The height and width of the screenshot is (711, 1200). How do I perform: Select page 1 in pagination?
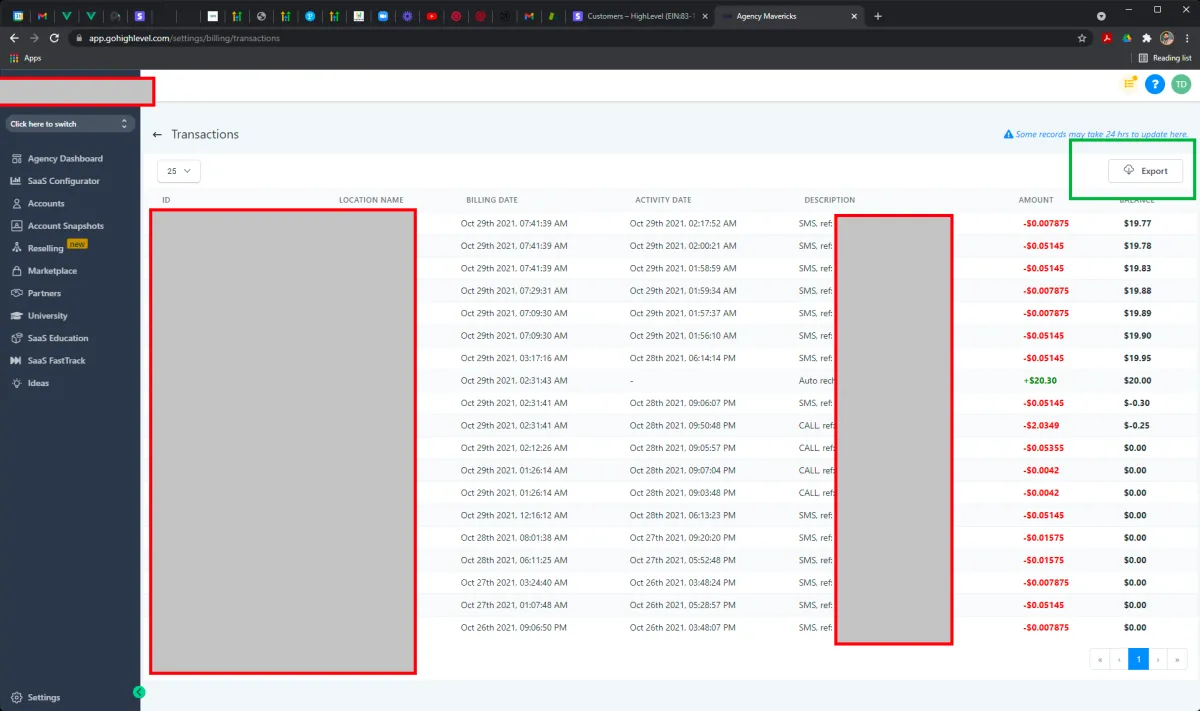(1138, 659)
